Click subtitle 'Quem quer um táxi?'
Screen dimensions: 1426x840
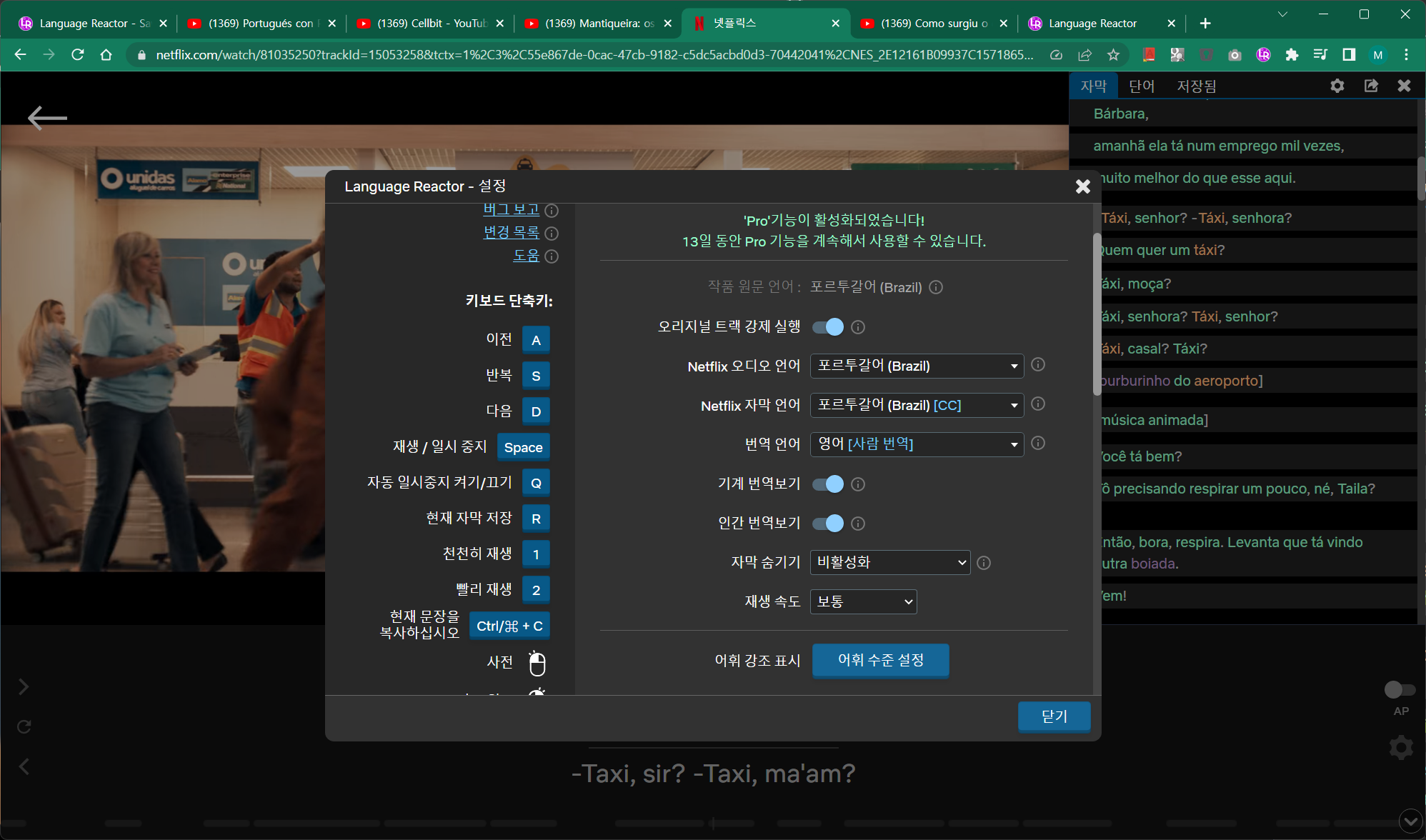click(1162, 250)
